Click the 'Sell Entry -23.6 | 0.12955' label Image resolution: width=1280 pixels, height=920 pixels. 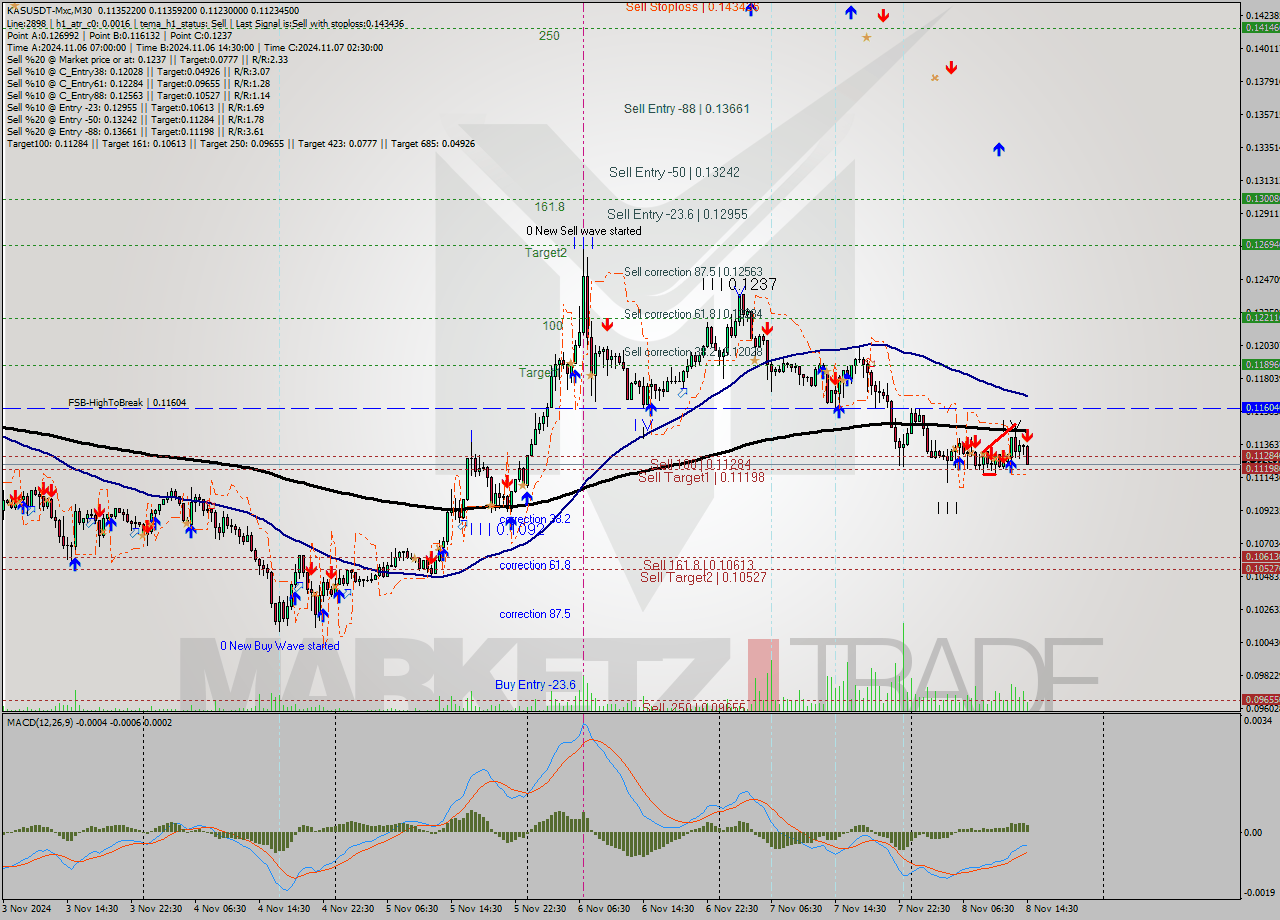677,214
